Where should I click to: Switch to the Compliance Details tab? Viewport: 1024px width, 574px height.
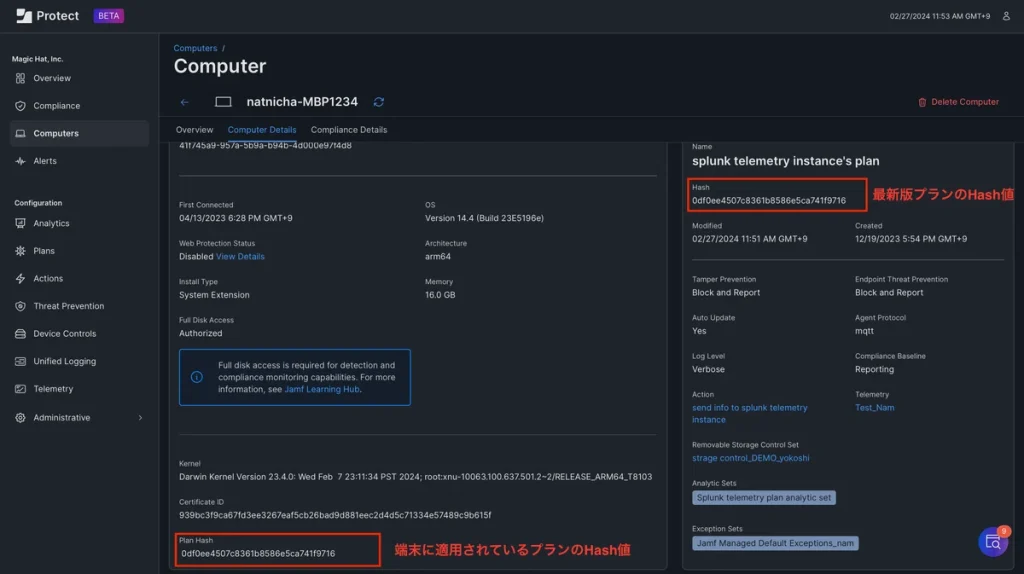tap(349, 130)
